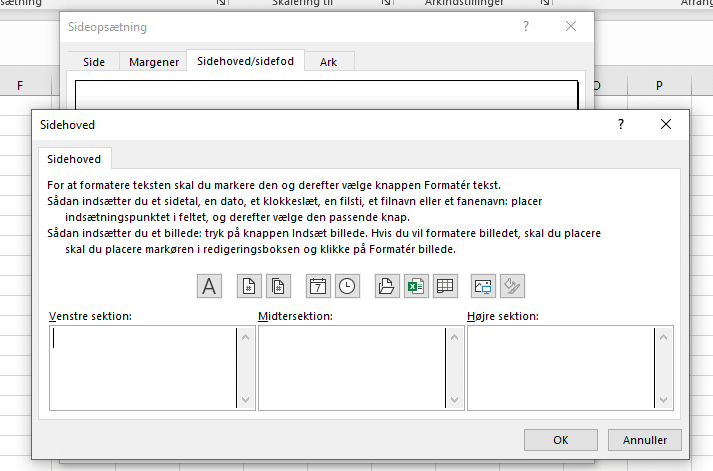Click inside the Venstre sektion text box
This screenshot has width=713, height=471.
[x=142, y=366]
